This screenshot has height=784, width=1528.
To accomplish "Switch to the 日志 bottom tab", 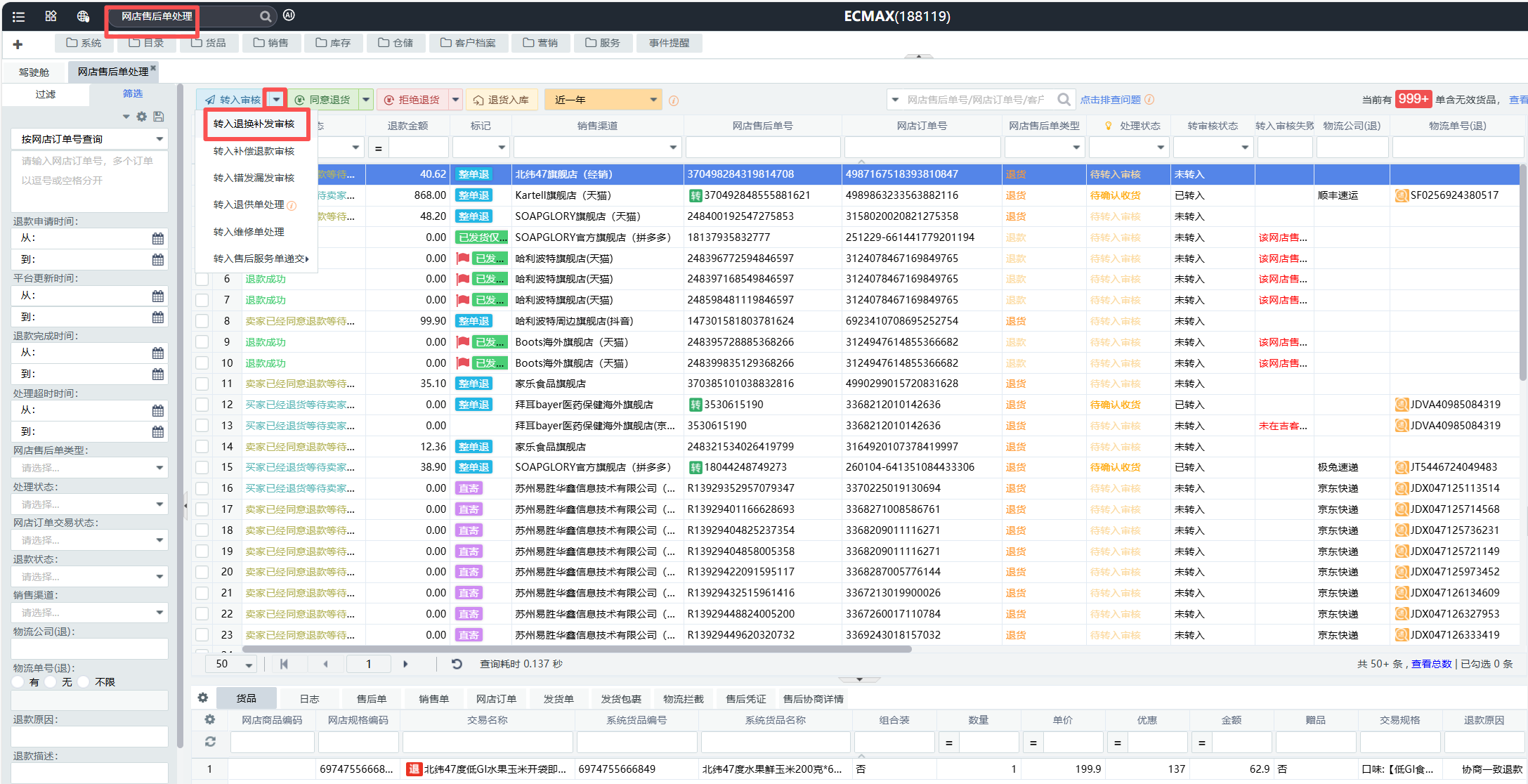I will (309, 698).
